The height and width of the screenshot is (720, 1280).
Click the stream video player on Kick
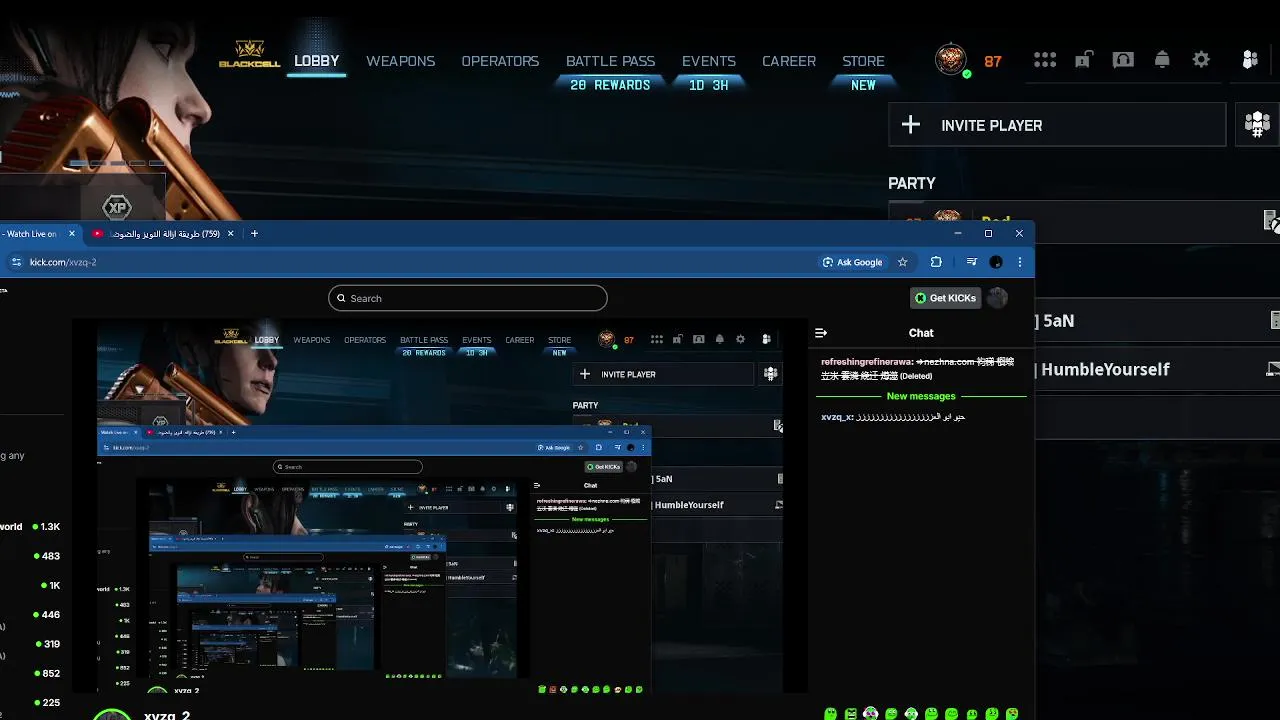[x=440, y=505]
